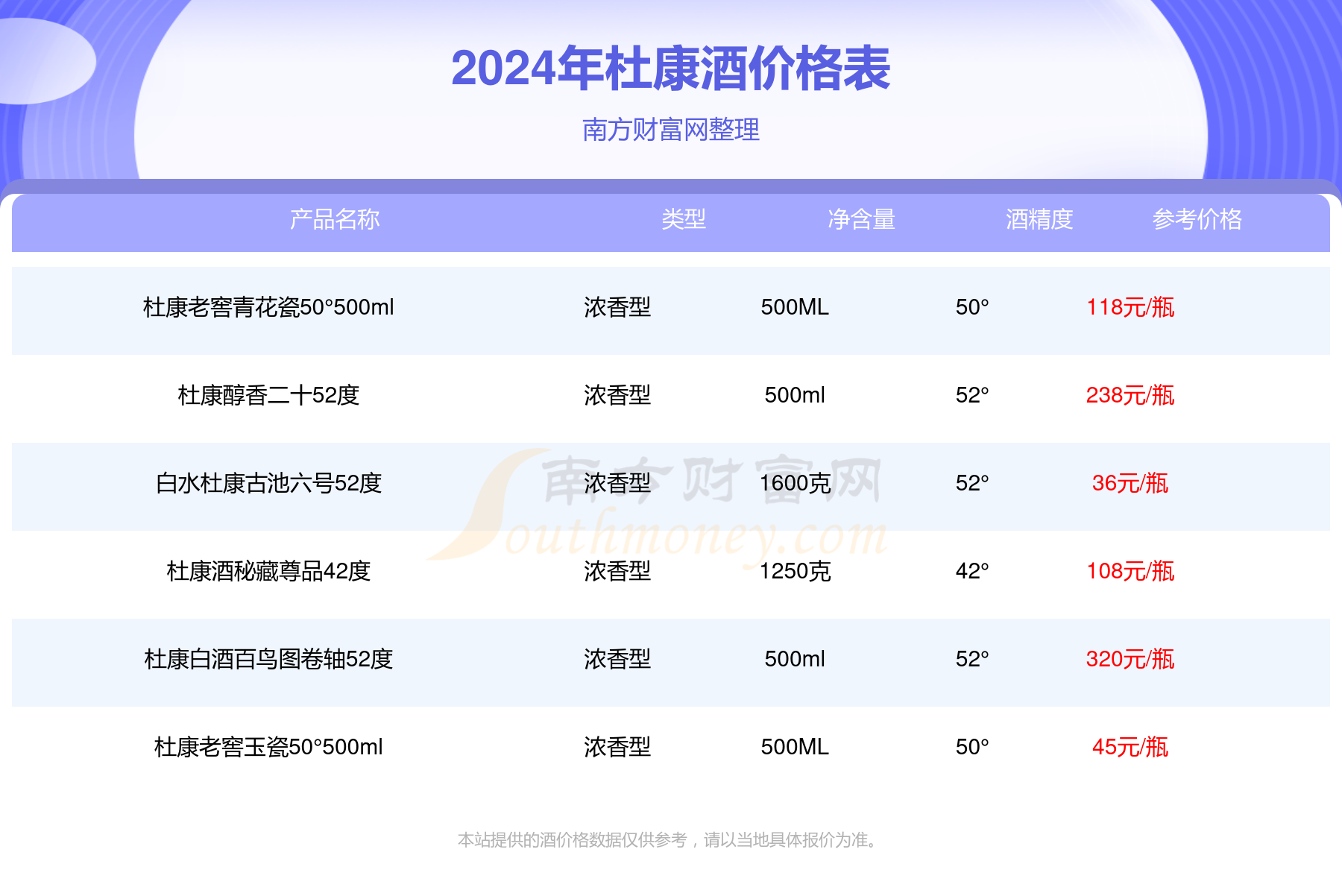1342x896 pixels.
Task: Click the price 36元/瓶
Action: coord(1130,483)
